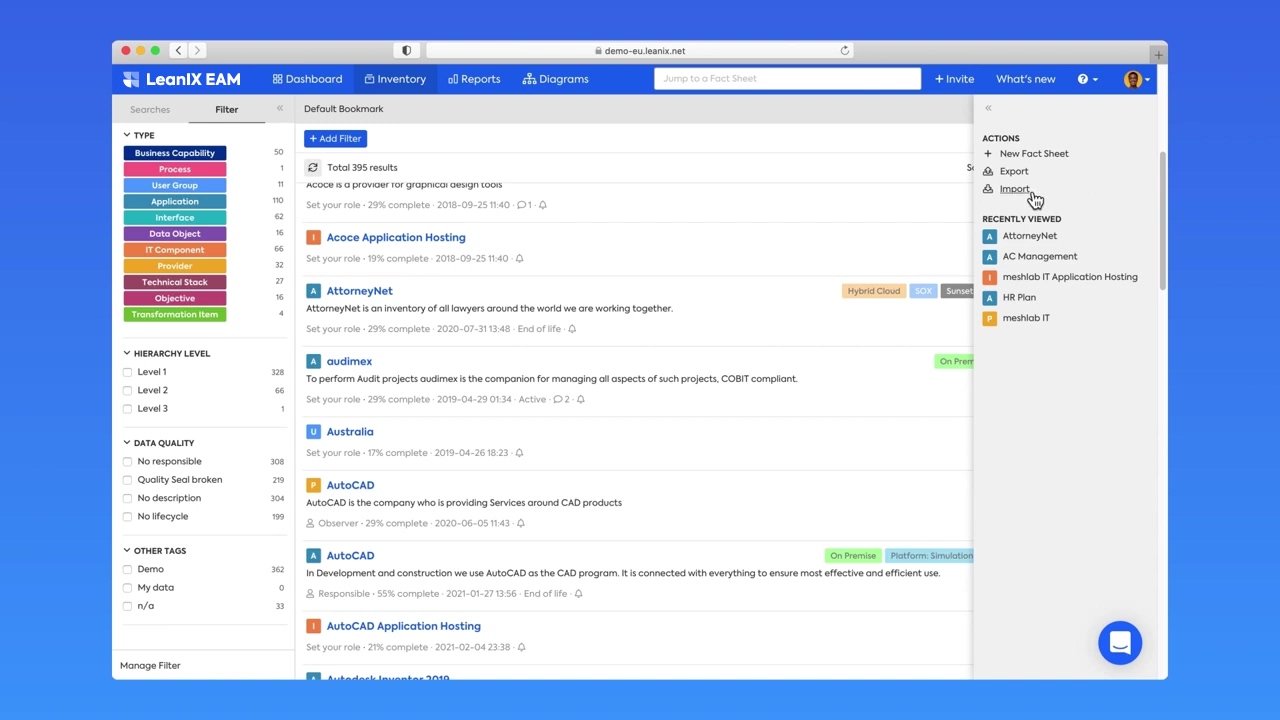Collapse the right actions panel
The width and height of the screenshot is (1280, 720).
click(x=988, y=108)
